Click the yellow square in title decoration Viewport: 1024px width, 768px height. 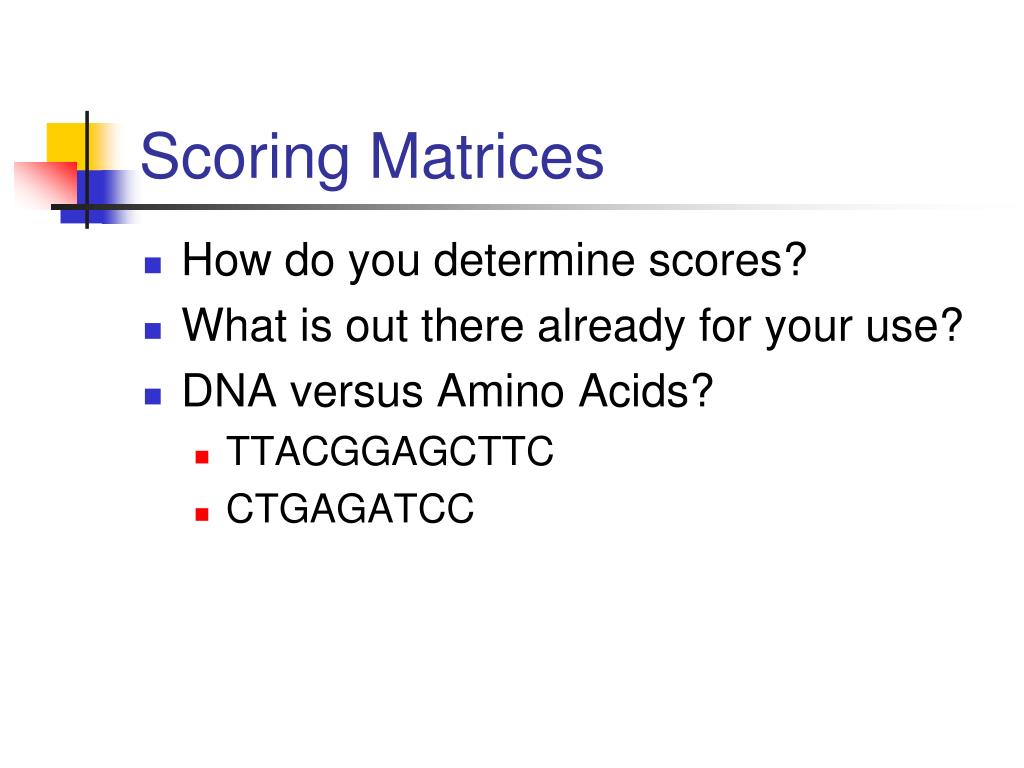pyautogui.click(x=67, y=144)
